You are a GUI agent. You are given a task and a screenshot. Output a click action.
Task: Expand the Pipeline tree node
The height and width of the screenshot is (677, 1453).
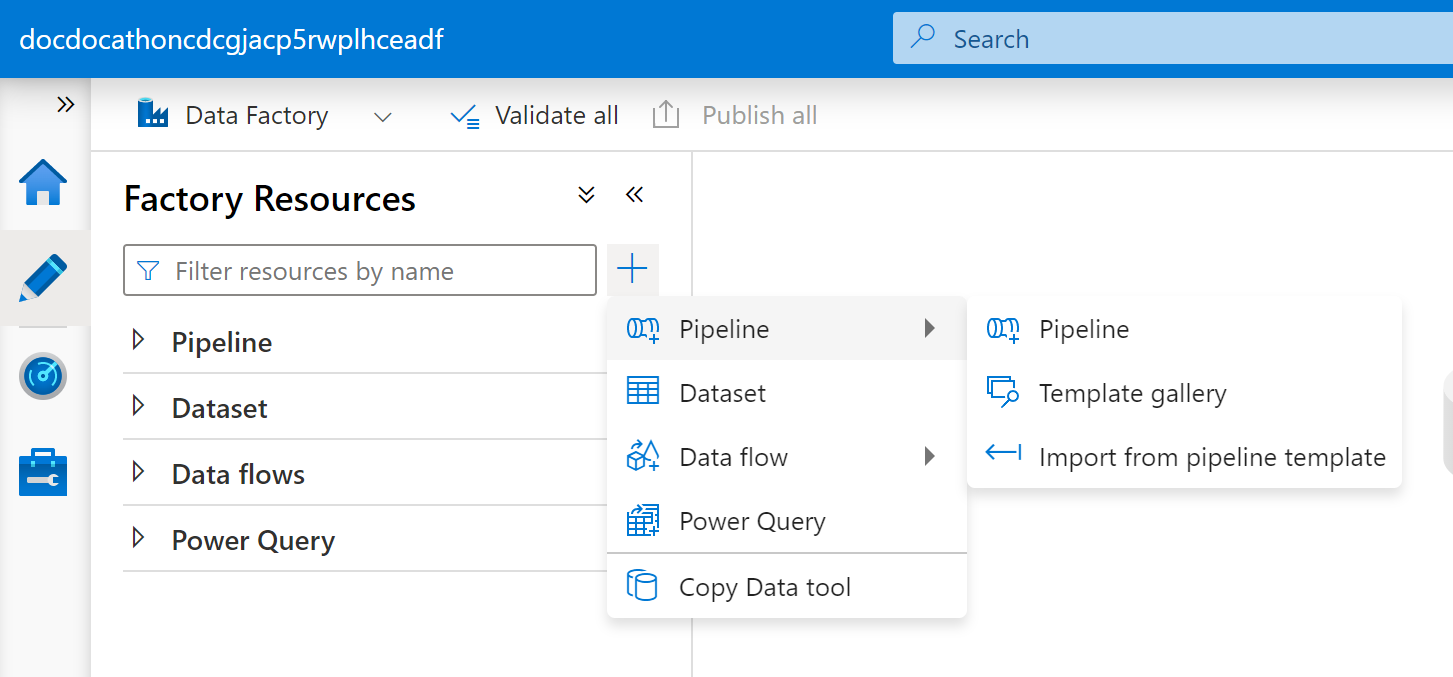click(x=138, y=341)
